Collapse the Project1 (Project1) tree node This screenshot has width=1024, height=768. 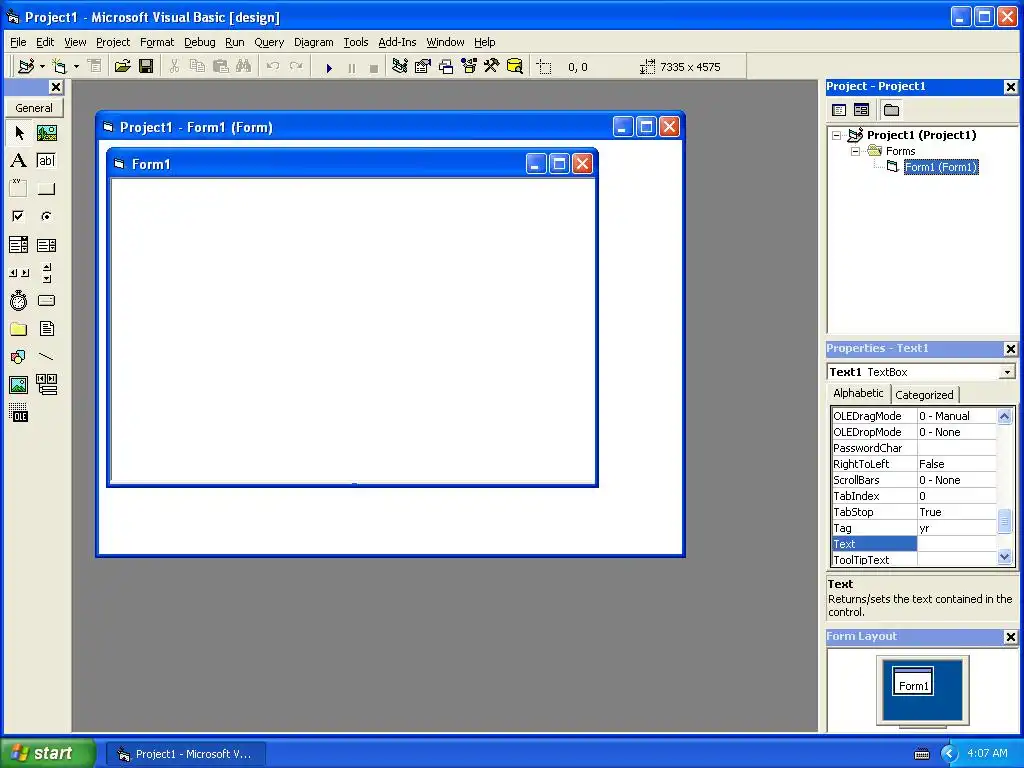(x=837, y=135)
